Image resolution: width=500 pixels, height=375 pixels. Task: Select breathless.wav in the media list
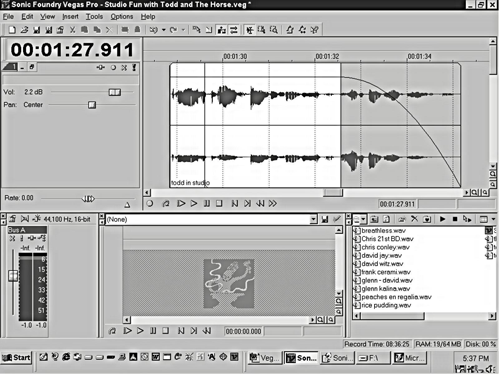383,231
